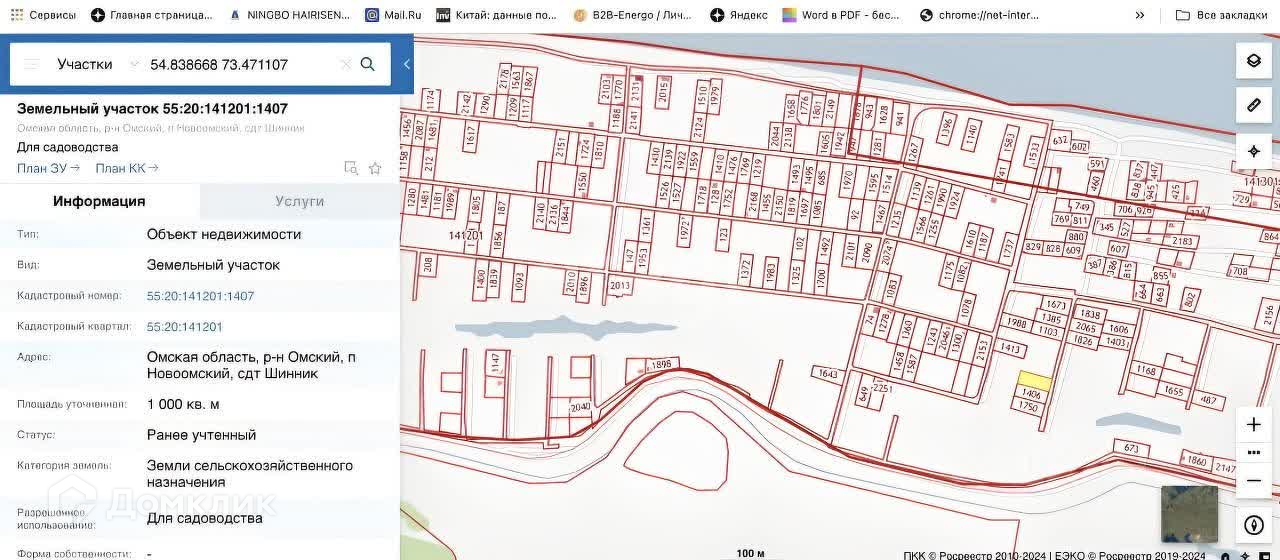Image resolution: width=1280 pixels, height=560 pixels.
Task: Switch to satellite basemap thumbnail
Action: pos(1189,514)
